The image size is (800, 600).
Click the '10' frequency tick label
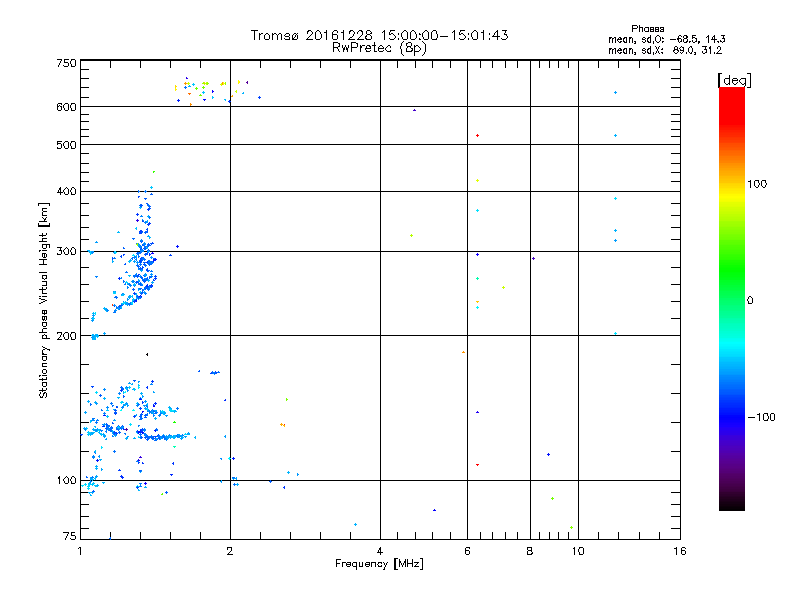(578, 551)
